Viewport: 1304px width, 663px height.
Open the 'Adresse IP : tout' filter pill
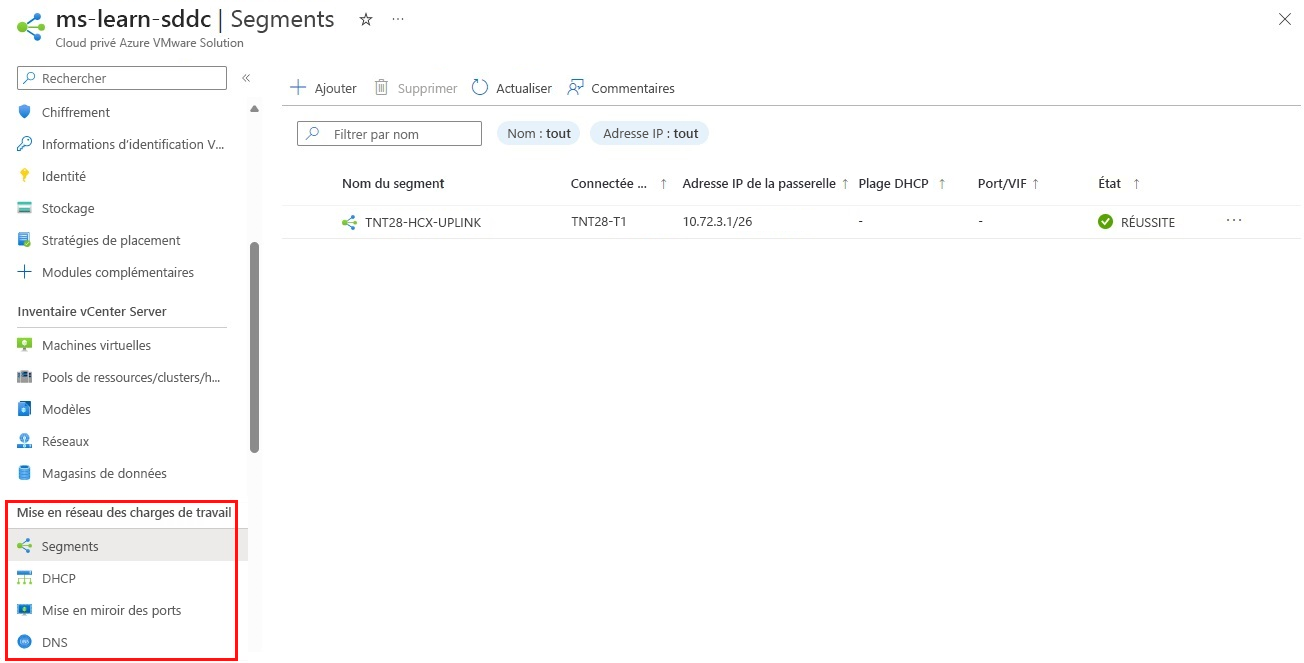[x=650, y=133]
